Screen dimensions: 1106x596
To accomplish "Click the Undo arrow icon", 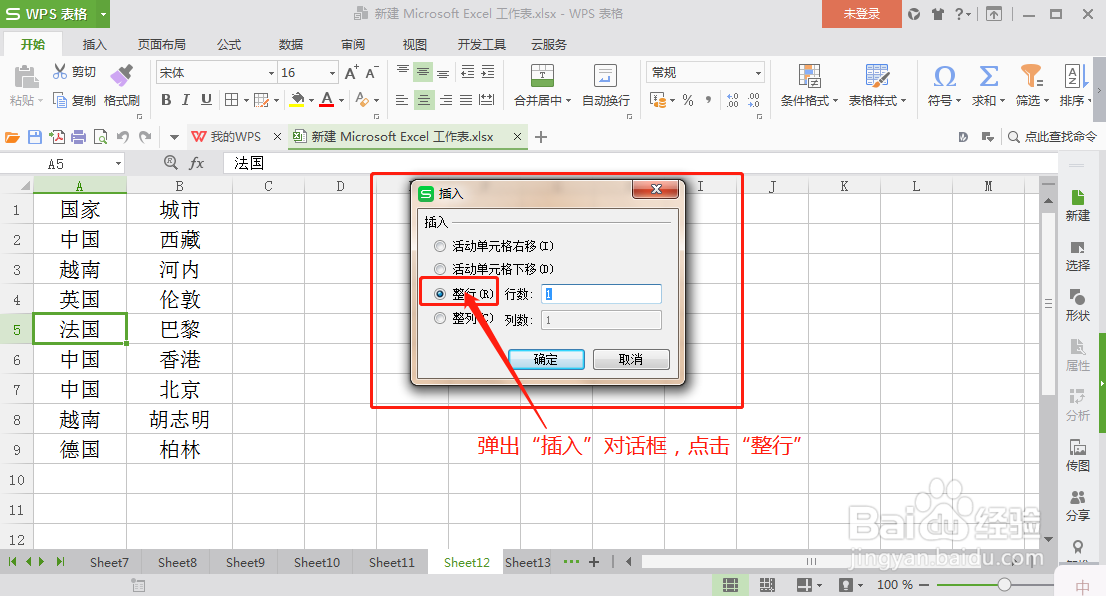I will tap(123, 137).
